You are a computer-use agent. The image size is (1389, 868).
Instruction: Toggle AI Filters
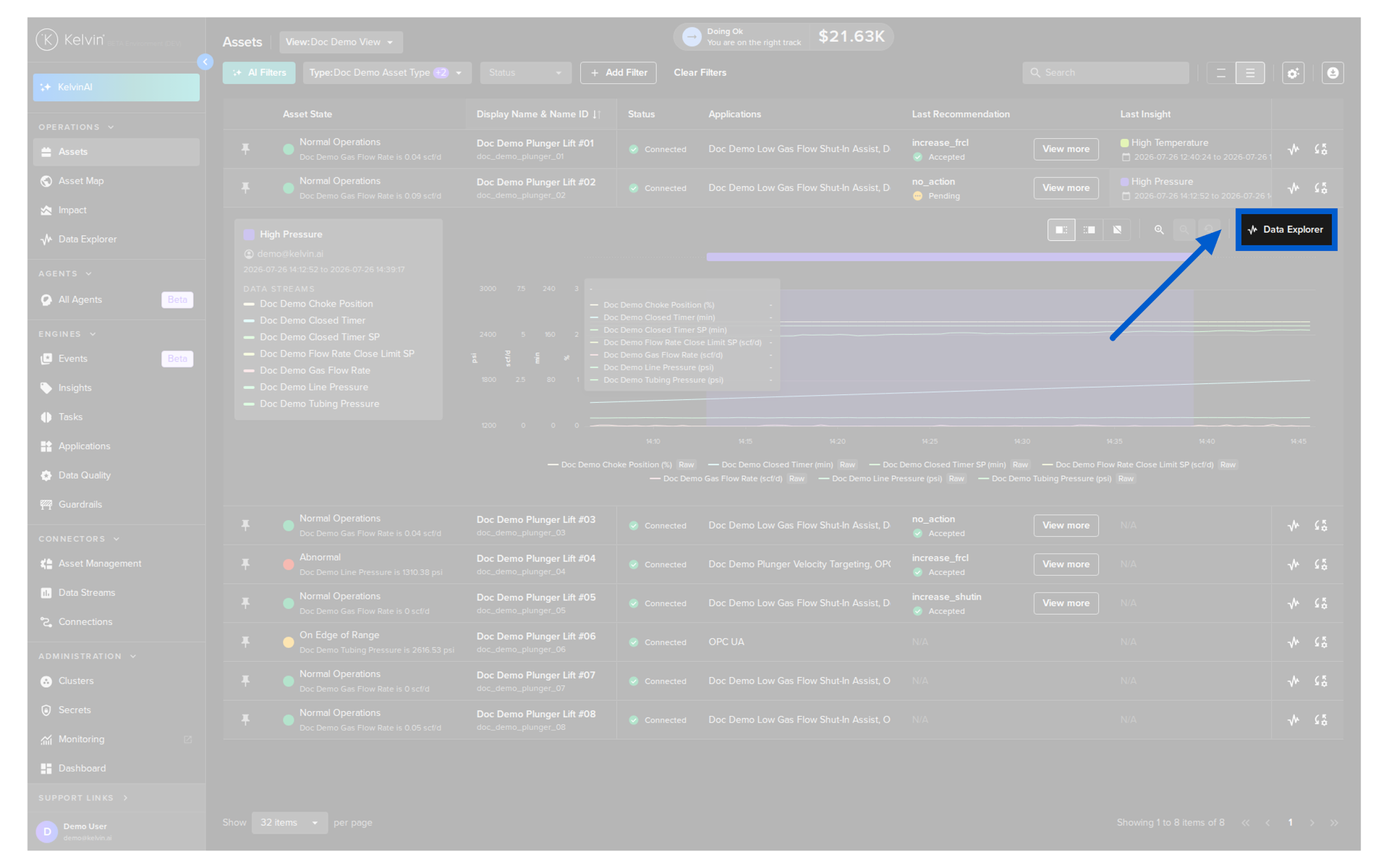click(259, 72)
